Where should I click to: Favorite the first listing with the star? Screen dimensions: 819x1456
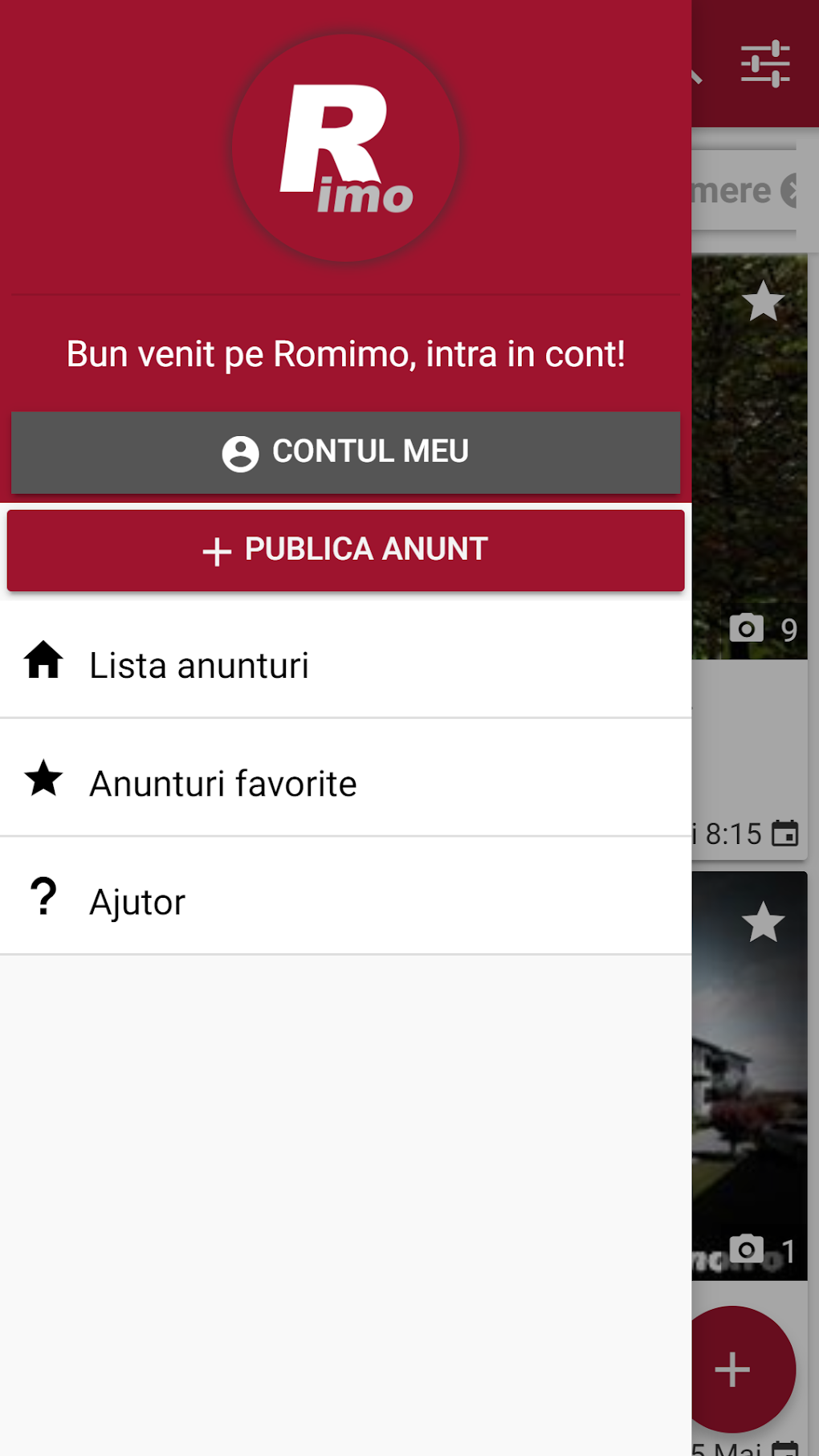(x=763, y=302)
